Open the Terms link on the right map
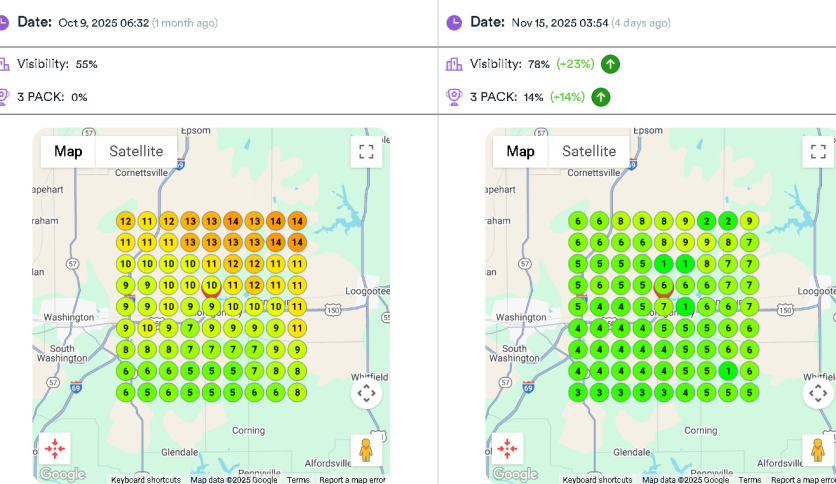This screenshot has height=484, width=836. (750, 480)
